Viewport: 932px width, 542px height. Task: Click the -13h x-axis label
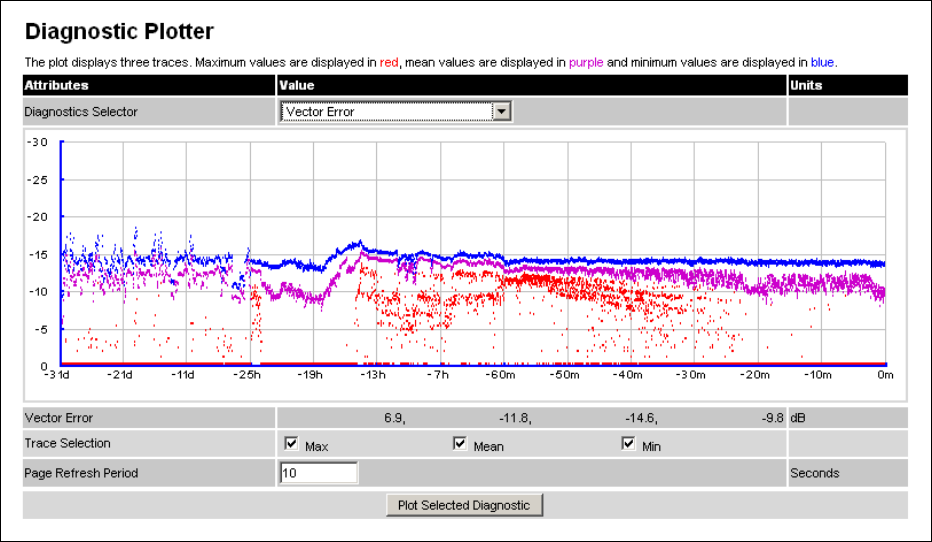tap(373, 375)
